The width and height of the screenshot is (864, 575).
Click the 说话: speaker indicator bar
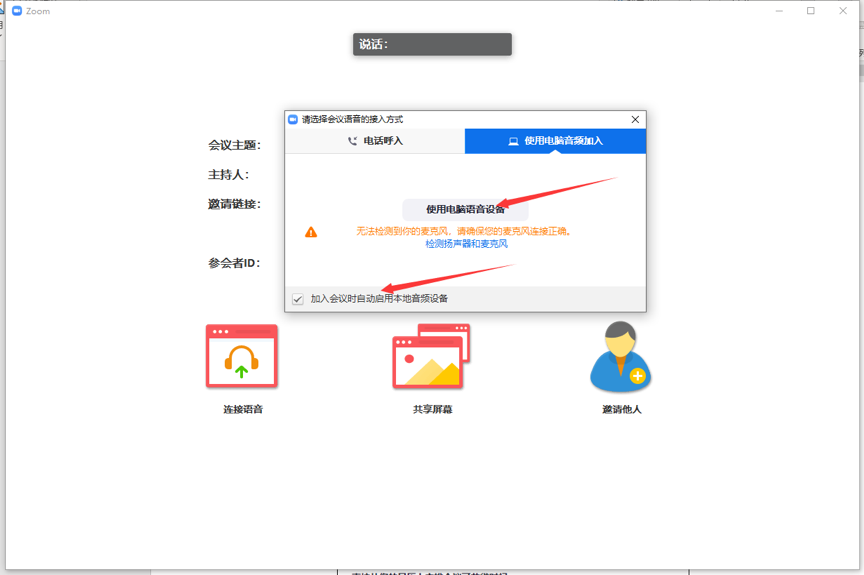(432, 44)
